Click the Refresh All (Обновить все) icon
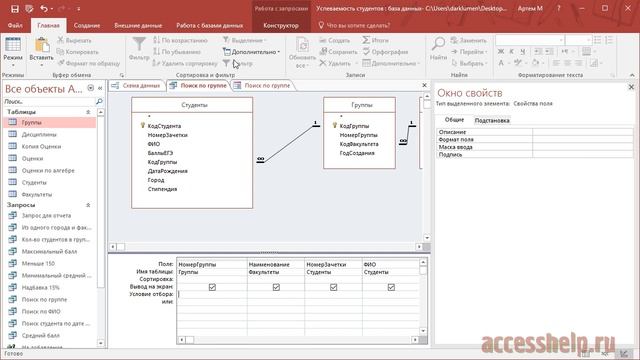 [x=302, y=45]
